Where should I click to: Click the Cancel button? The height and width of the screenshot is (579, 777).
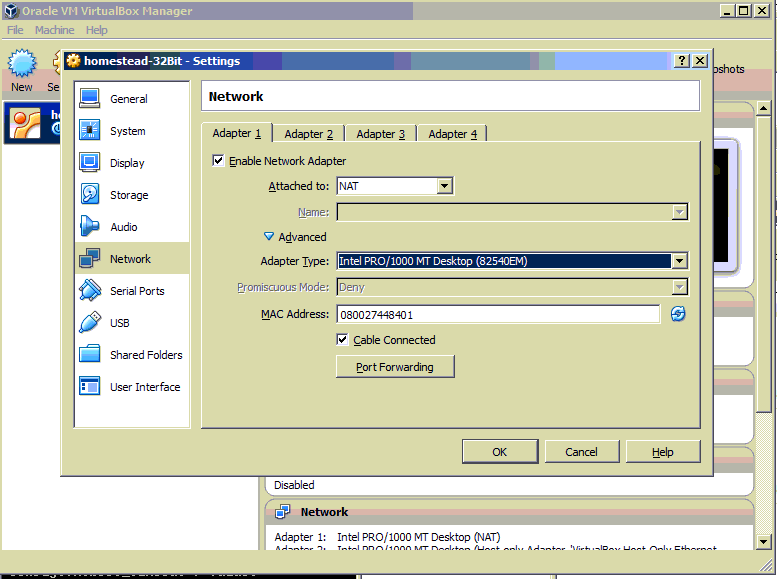click(x=582, y=452)
